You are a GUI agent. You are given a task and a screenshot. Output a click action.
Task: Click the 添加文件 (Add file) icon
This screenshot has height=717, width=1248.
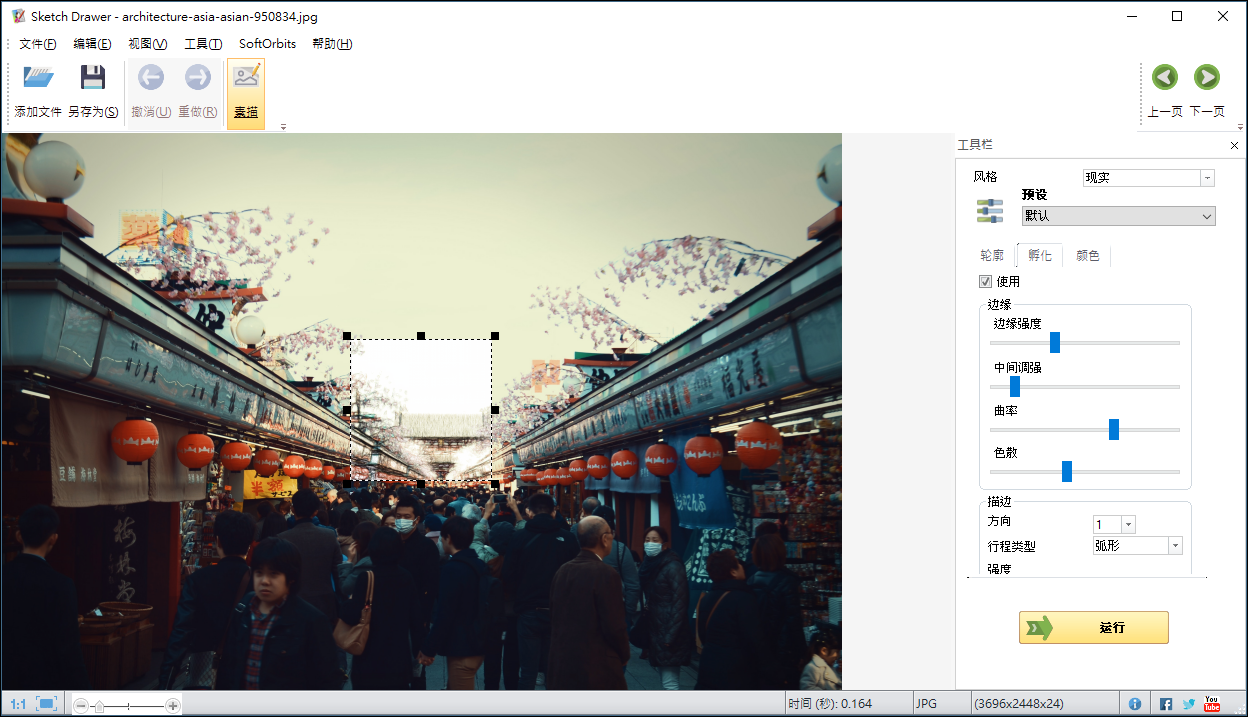pyautogui.click(x=38, y=78)
